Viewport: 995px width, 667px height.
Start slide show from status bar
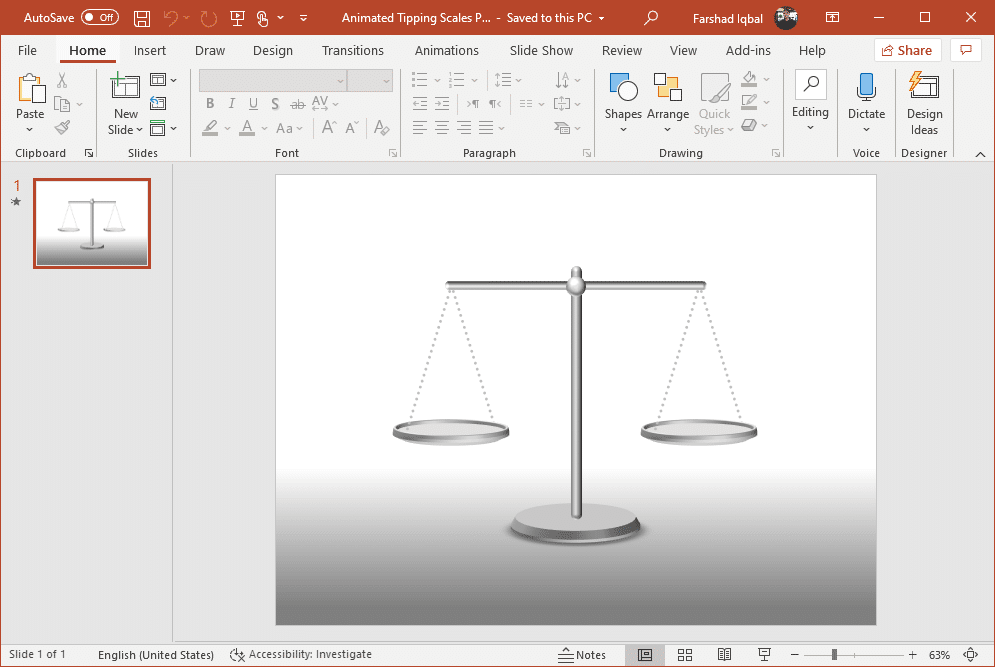coord(765,655)
